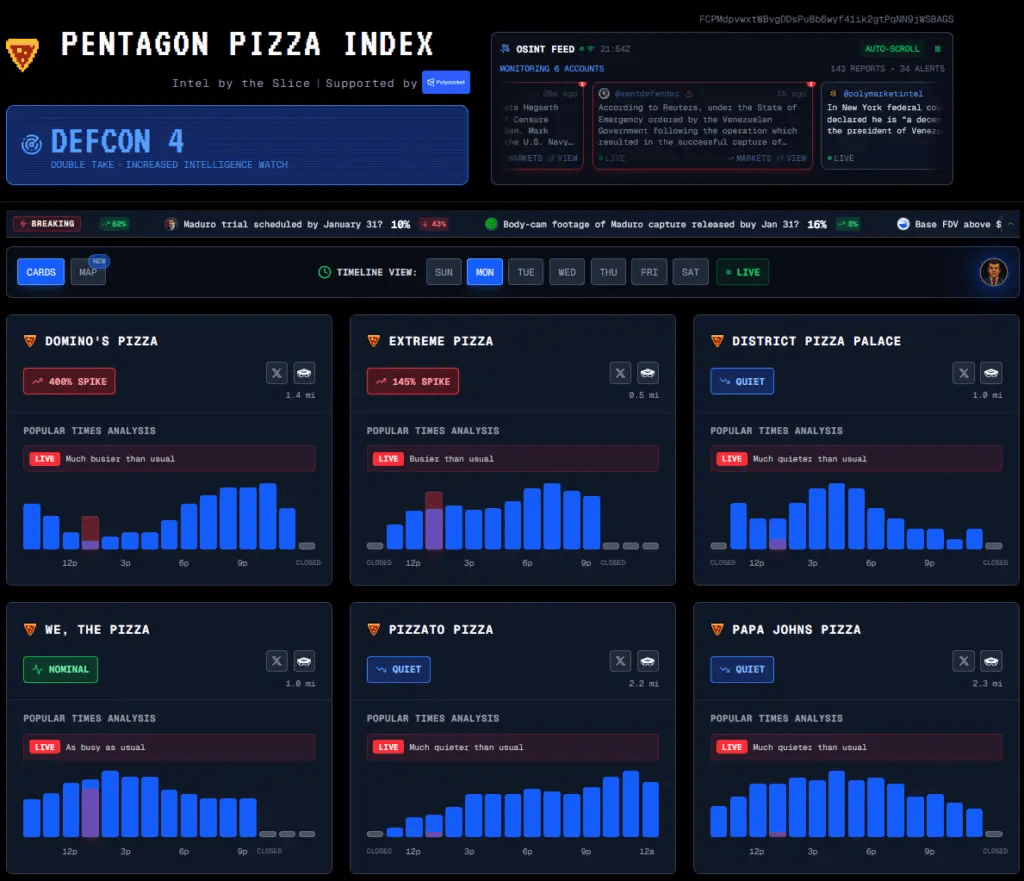1024x881 pixels.
Task: Switch to the SUN timeline tab
Action: click(x=443, y=271)
